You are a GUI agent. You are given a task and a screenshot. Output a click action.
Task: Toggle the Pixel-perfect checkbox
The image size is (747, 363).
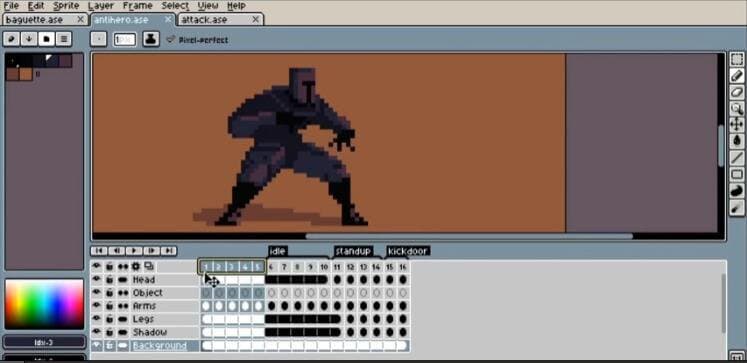pyautogui.click(x=197, y=40)
